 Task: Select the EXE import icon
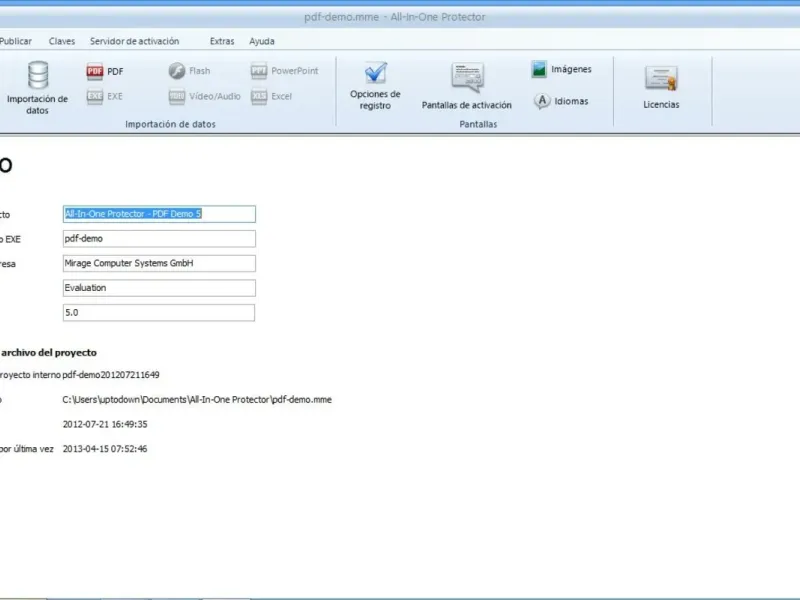pyautogui.click(x=95, y=96)
